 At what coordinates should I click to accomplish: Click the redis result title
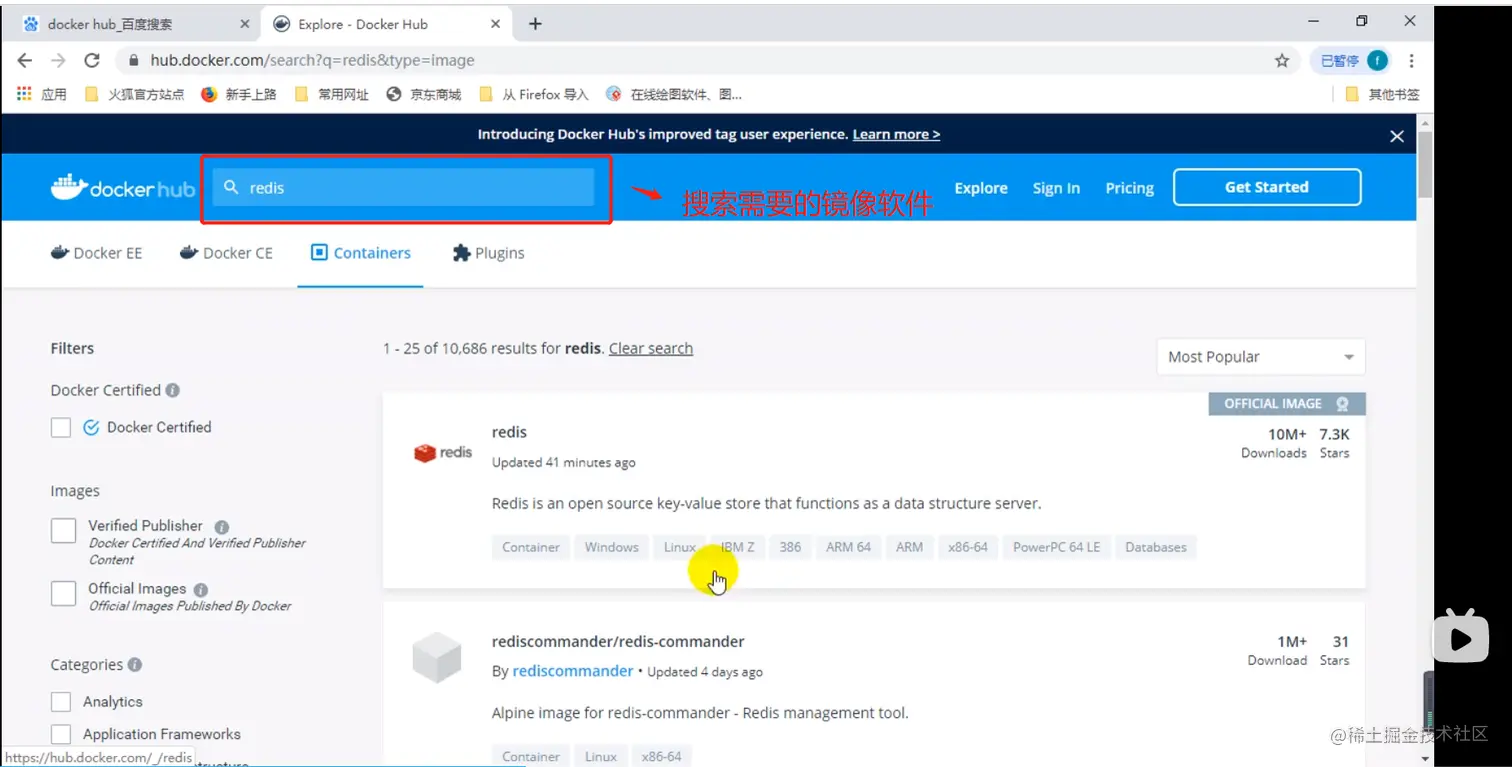pos(509,432)
